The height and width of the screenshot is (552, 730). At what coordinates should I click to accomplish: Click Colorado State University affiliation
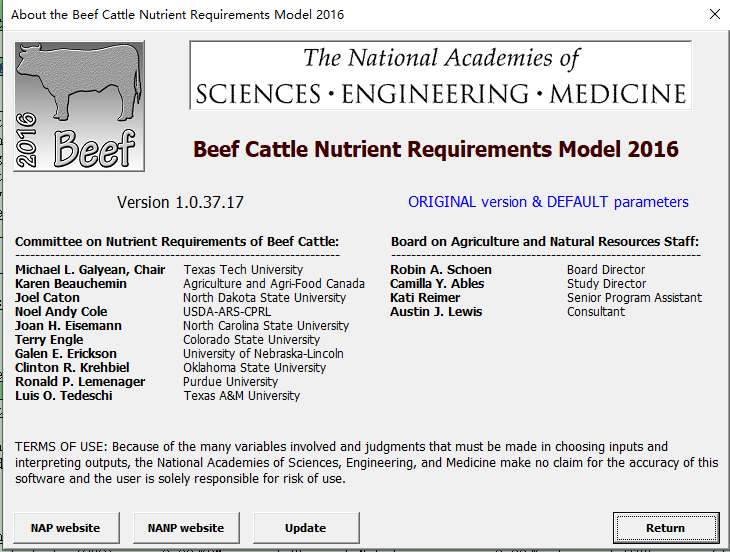[x=251, y=340]
